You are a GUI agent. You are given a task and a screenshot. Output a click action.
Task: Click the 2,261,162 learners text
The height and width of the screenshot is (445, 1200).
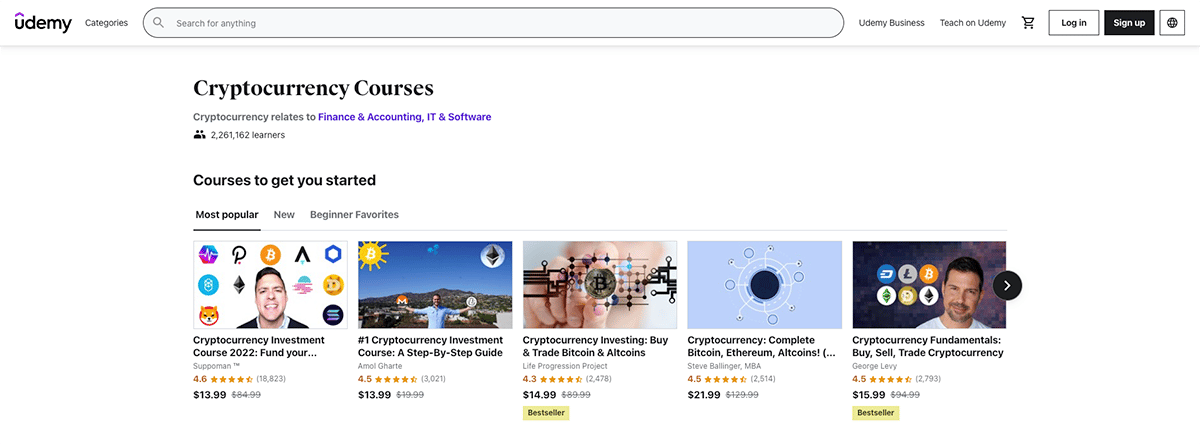pyautogui.click(x=247, y=135)
